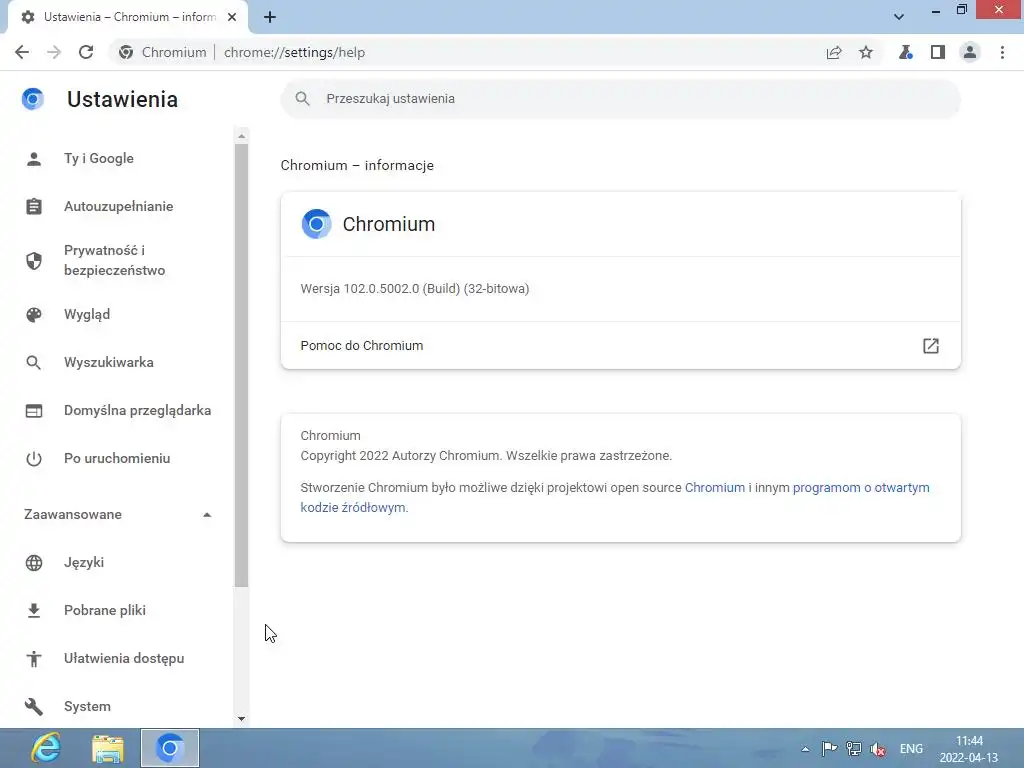Click the sidebar vertical scrollbar thumb
This screenshot has height=768, width=1024.
pyautogui.click(x=242, y=366)
